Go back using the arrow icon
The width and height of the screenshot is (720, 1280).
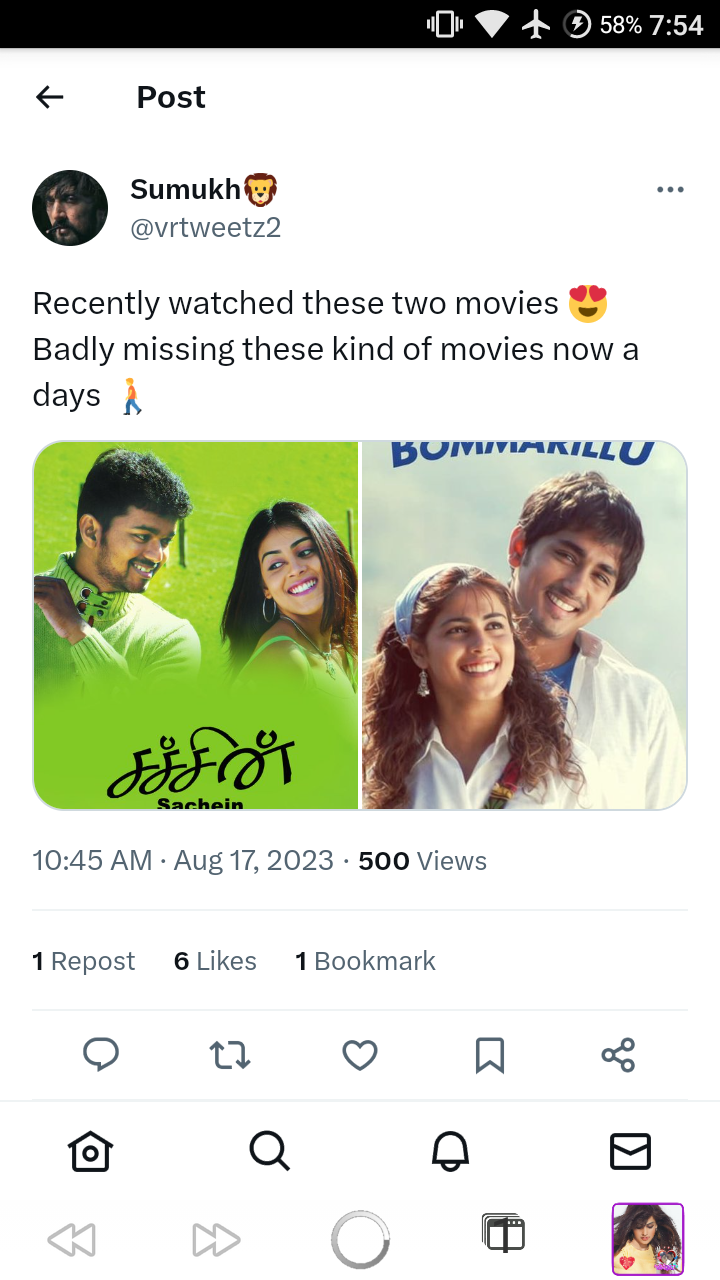[49, 97]
